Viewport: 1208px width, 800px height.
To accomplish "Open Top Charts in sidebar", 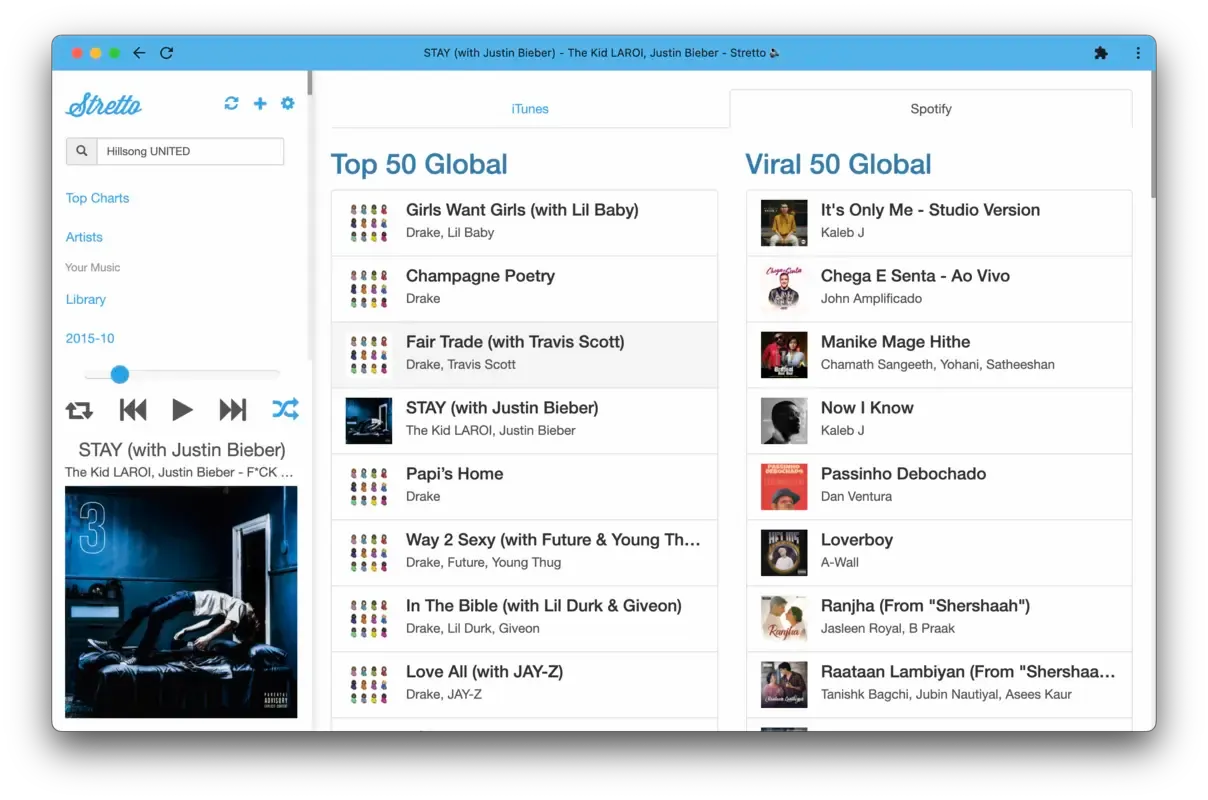I will pyautogui.click(x=97, y=198).
